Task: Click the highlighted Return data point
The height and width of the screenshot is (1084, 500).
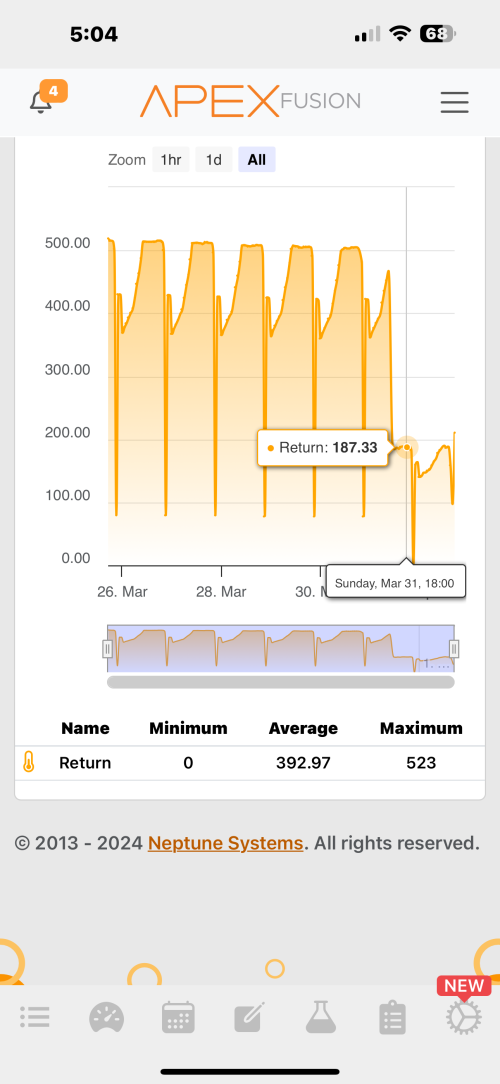Action: [x=407, y=447]
